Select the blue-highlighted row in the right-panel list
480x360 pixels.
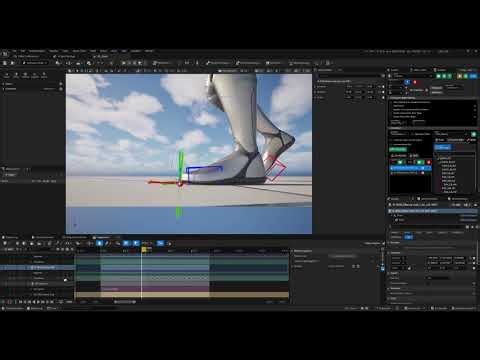click(411, 168)
